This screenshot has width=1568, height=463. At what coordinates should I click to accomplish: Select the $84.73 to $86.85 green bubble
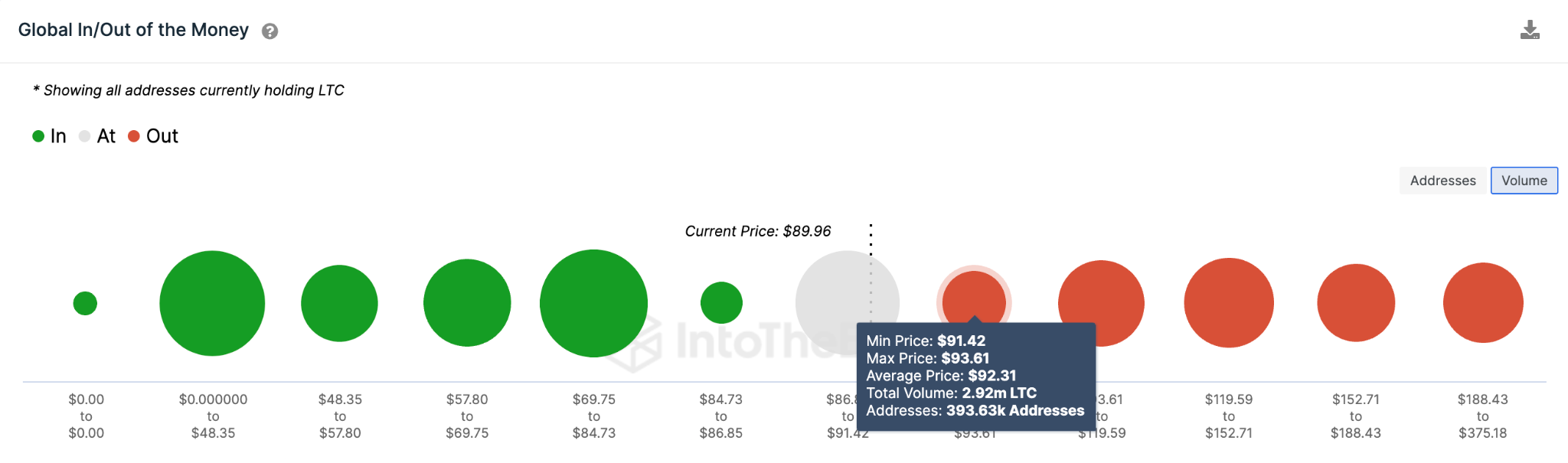(721, 303)
